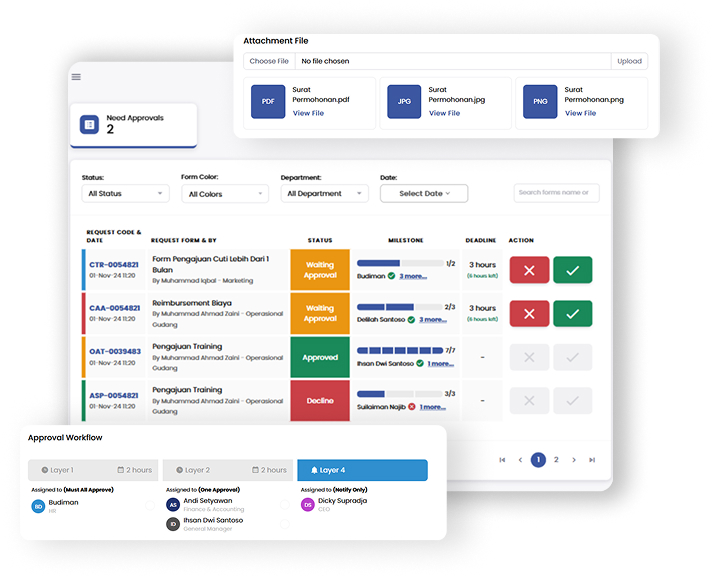Image resolution: width=713 pixels, height=579 pixels.
Task: Open '3 more...' link in Budiman's milestone
Action: point(412,276)
